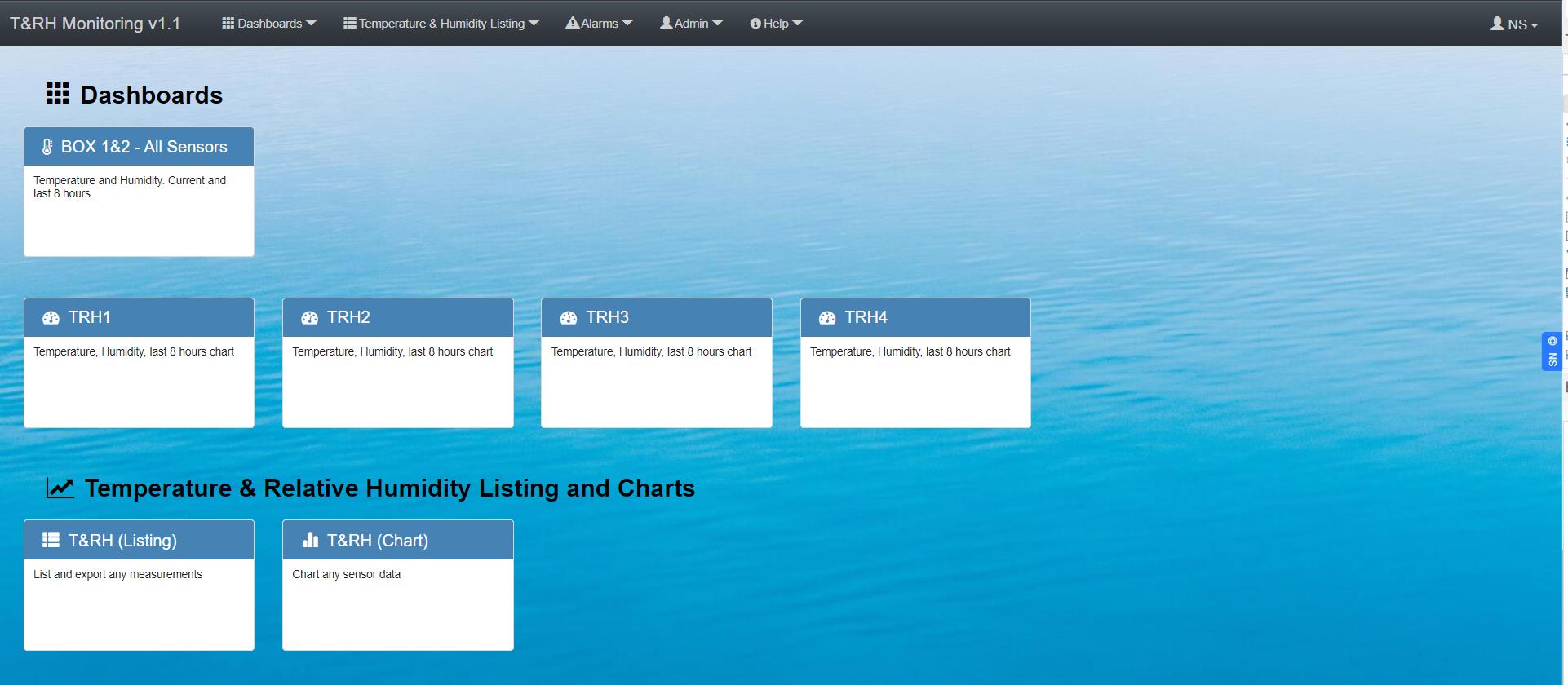Open the TRH3 dashboard title link
1568x685 pixels.
(x=607, y=317)
